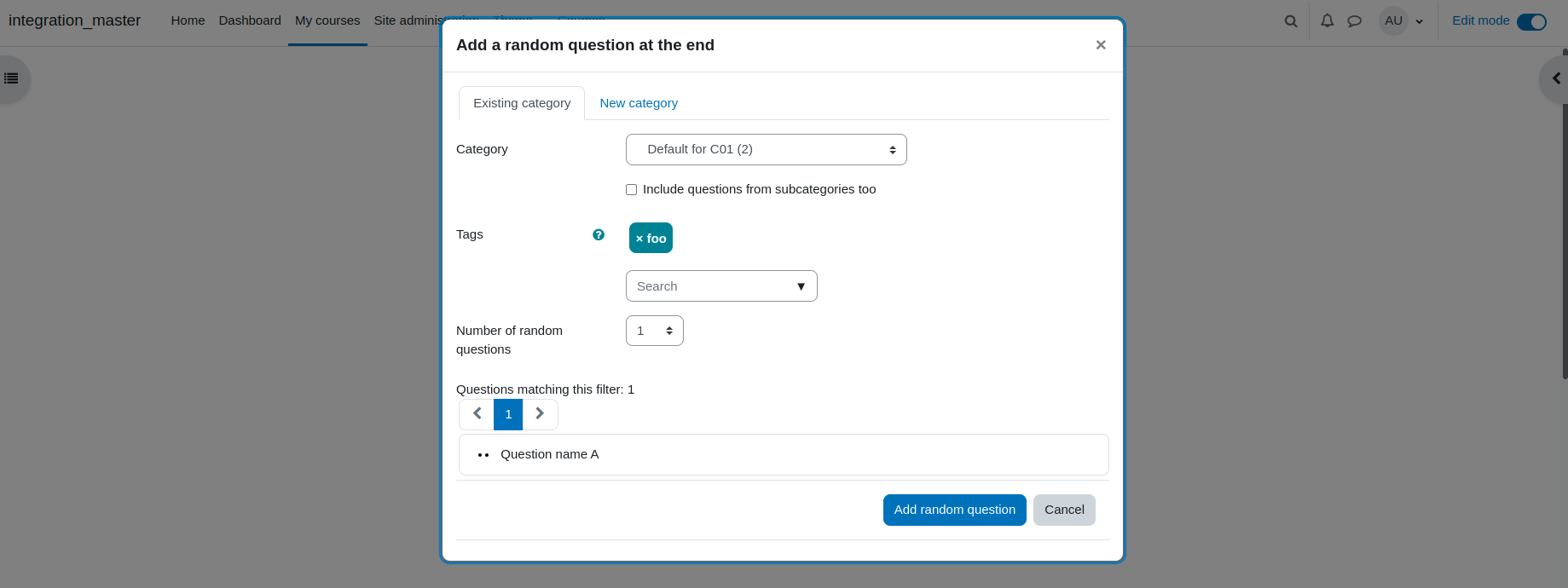Open the search icon in top navbar
Viewport: 1568px width, 588px height.
coord(1291,21)
